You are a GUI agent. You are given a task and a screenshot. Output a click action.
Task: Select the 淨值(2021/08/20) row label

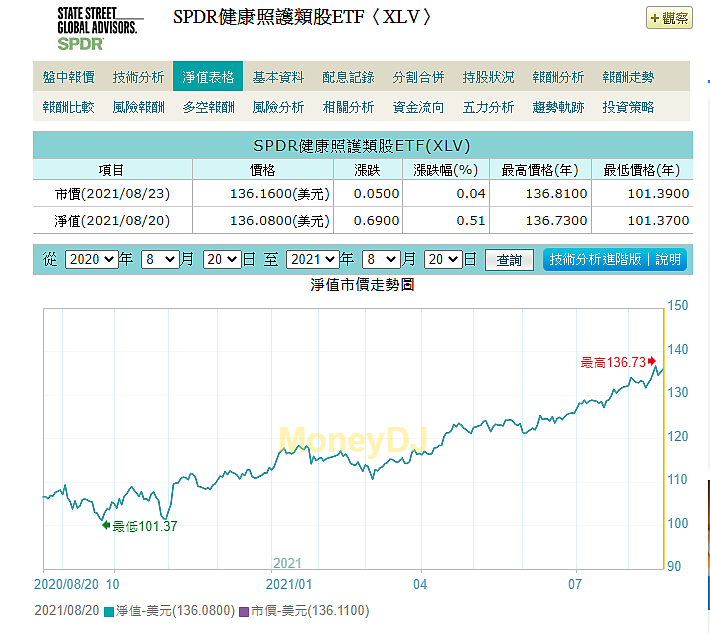point(112,221)
